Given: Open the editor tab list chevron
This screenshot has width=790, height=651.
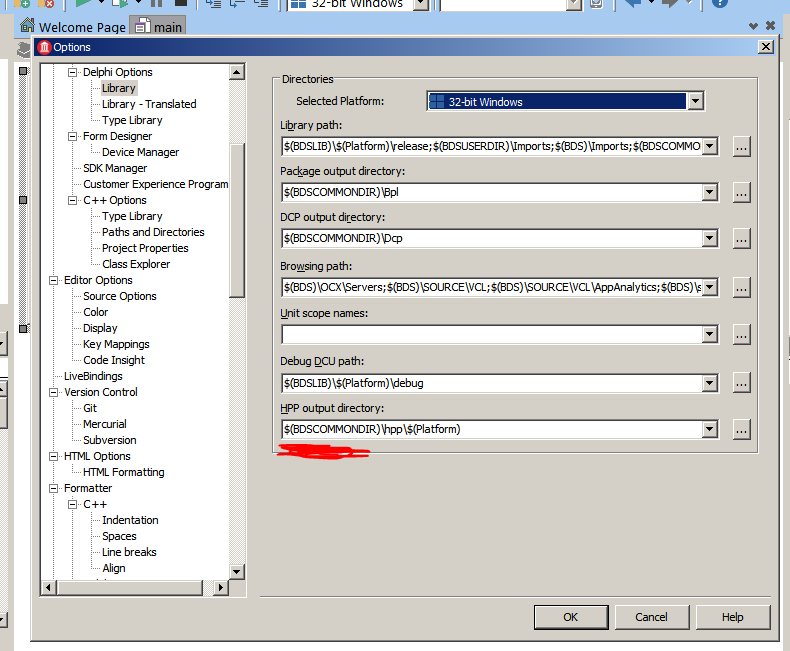Looking at the screenshot, I should point(753,26).
